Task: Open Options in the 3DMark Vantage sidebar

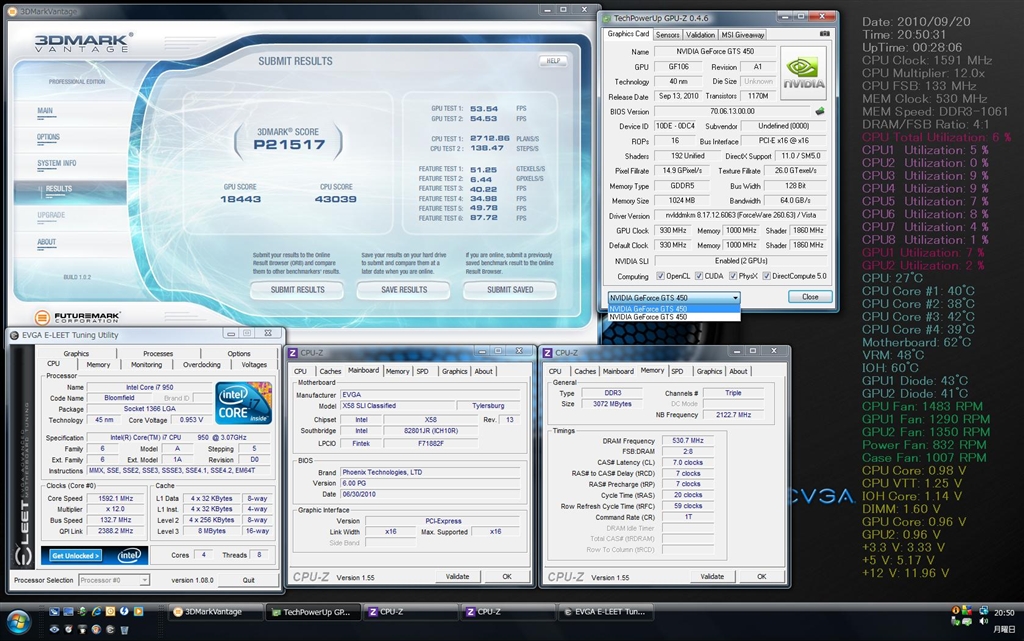Action: pyautogui.click(x=48, y=137)
